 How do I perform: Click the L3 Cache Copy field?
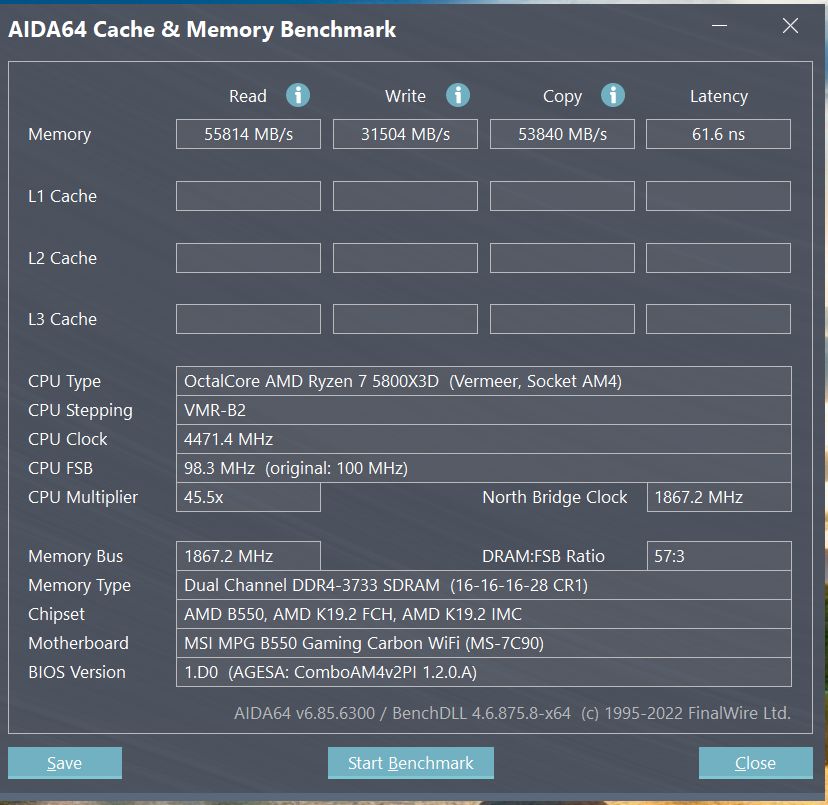(562, 319)
